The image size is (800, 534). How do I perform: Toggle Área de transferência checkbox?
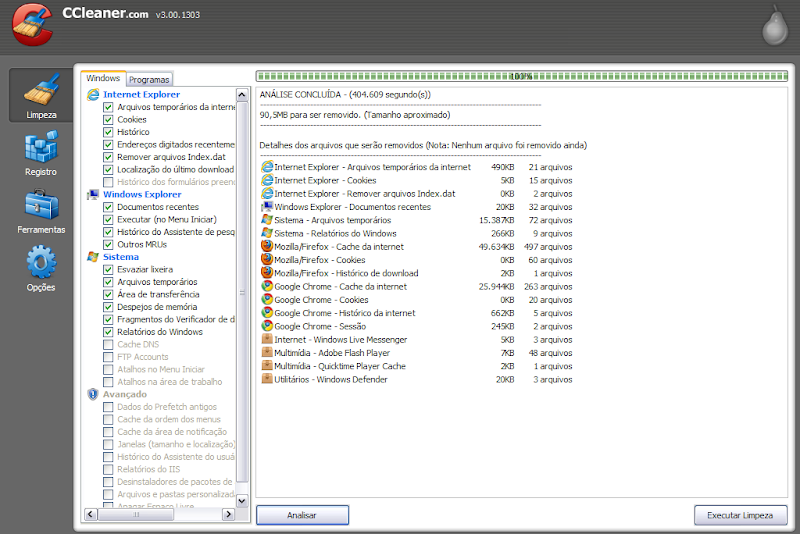click(108, 294)
